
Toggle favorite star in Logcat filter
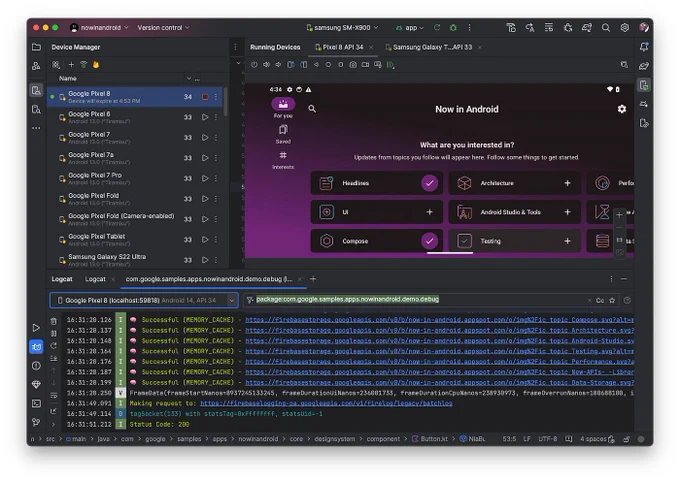(x=612, y=300)
